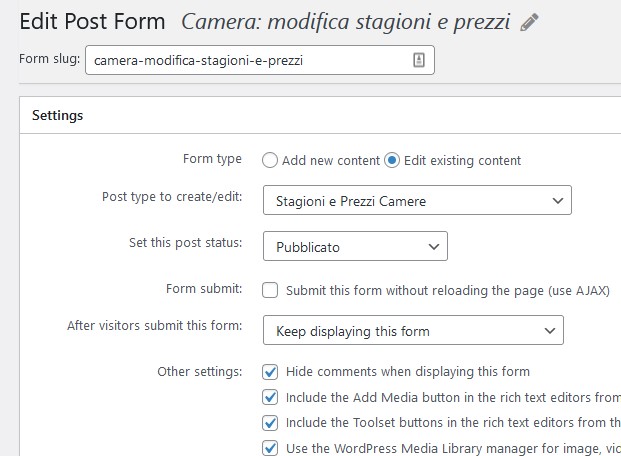Click the italic form title Camera: modifica stagioni
The height and width of the screenshot is (456, 621).
(x=345, y=22)
